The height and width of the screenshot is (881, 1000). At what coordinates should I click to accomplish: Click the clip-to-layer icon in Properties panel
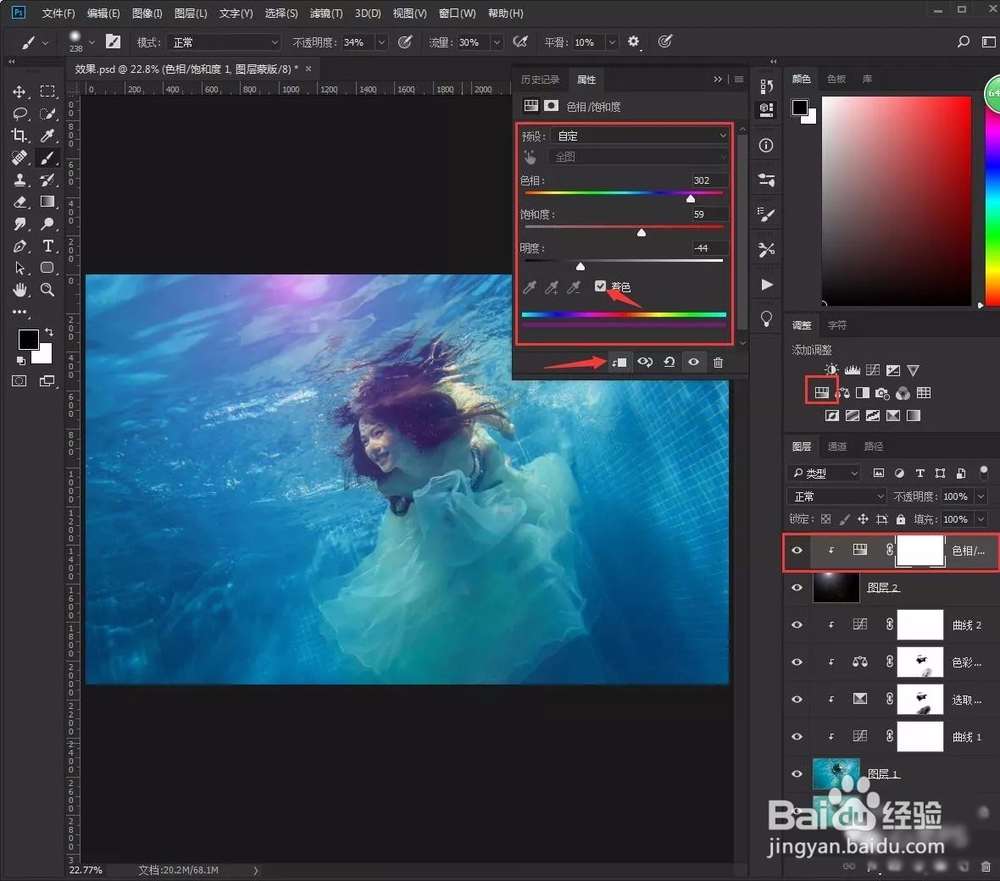(x=619, y=362)
